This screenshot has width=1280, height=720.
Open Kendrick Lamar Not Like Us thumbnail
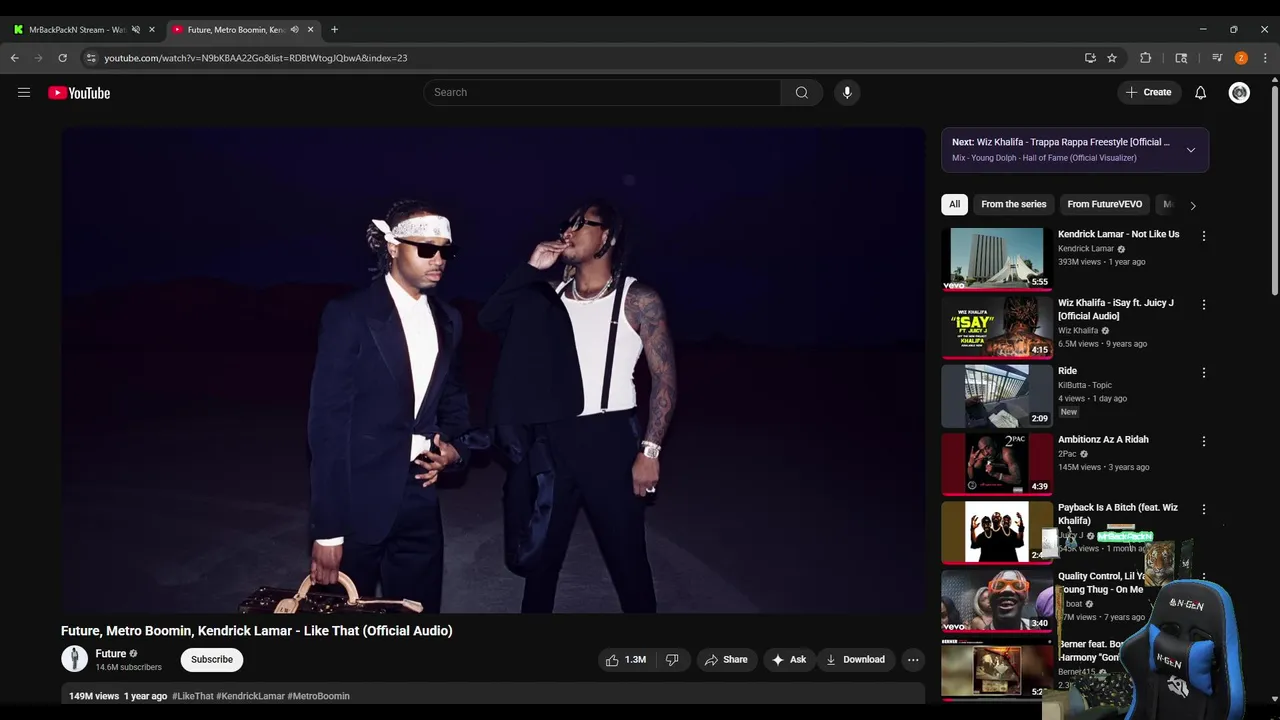click(997, 259)
